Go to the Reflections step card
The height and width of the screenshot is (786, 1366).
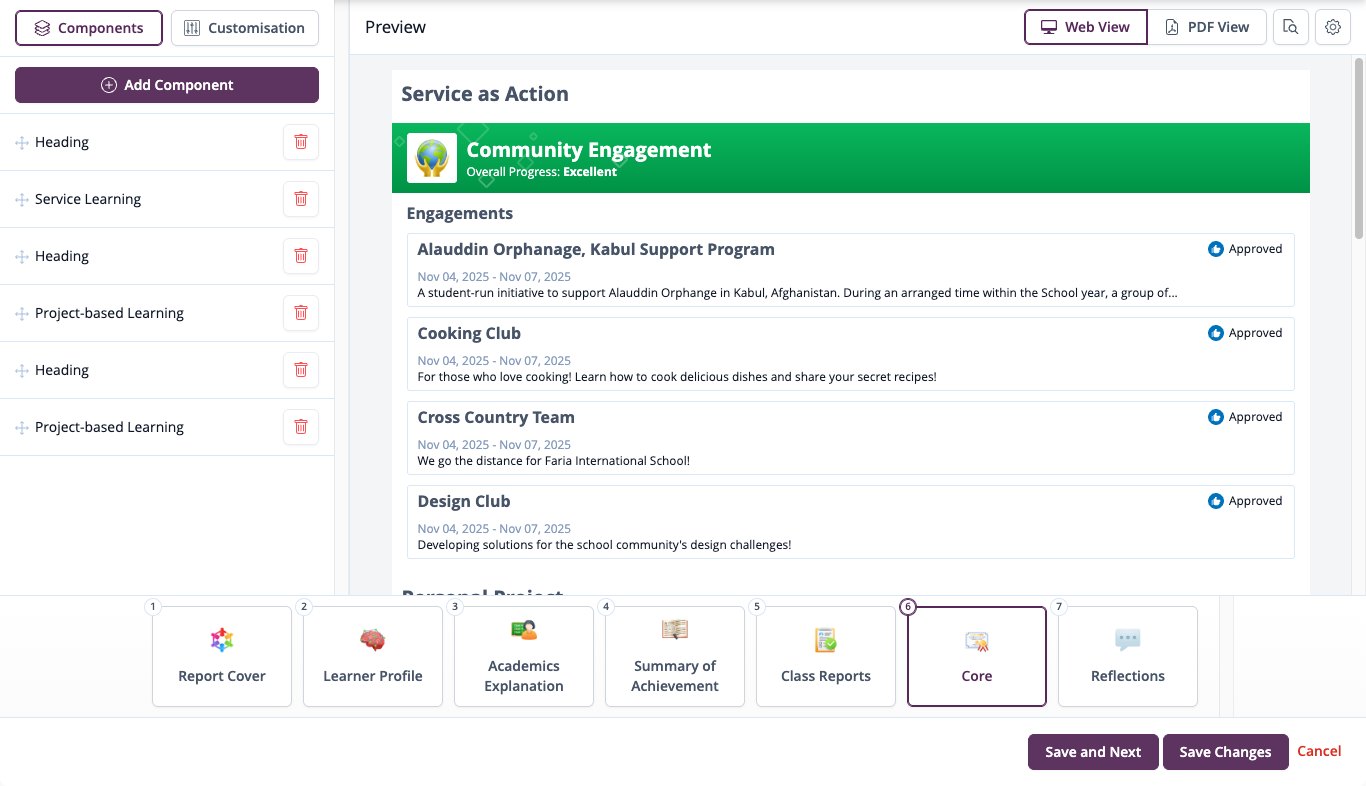(1128, 656)
